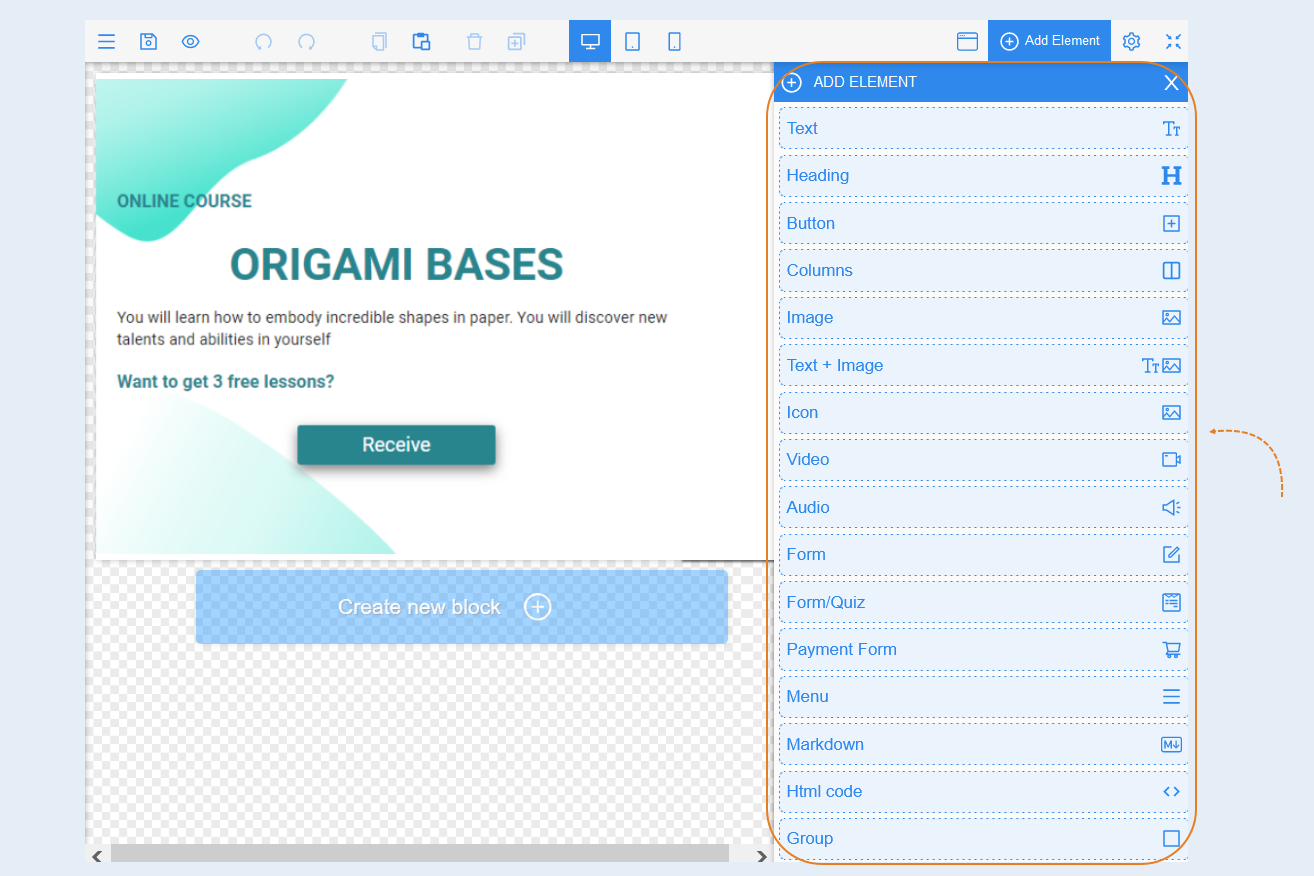
Task: Add a Text element
Action: pyautogui.click(x=983, y=128)
